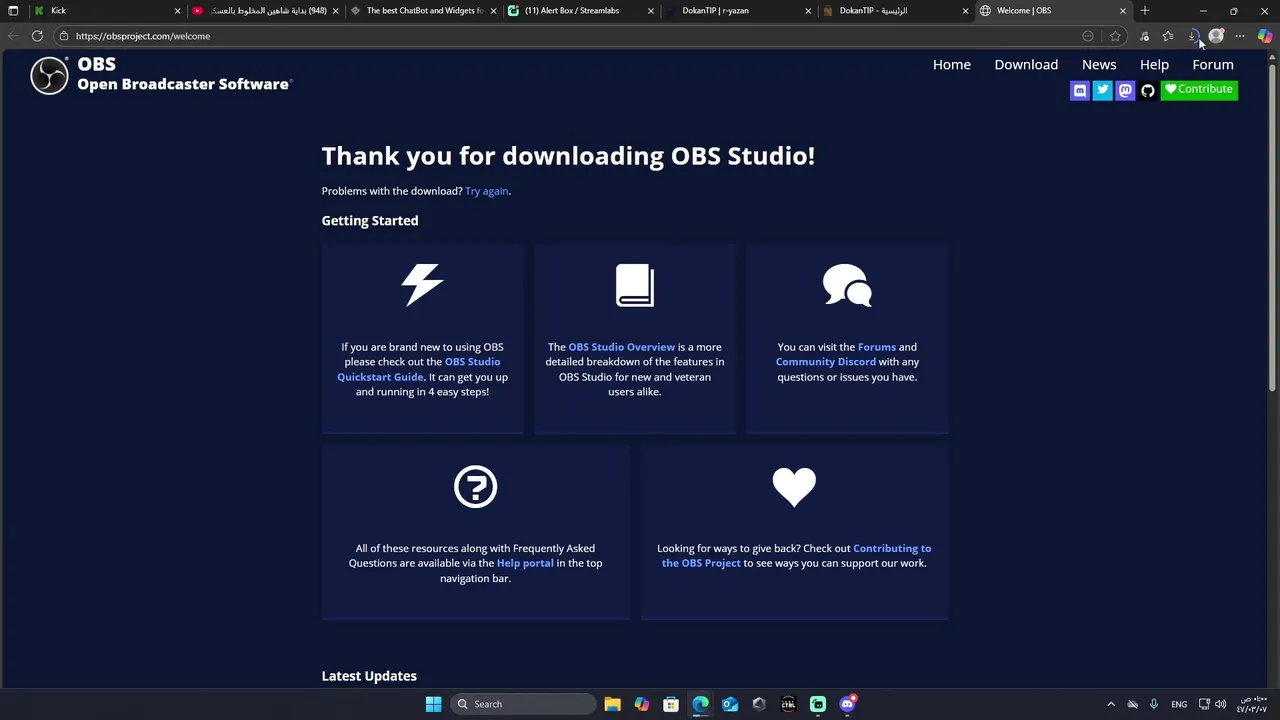This screenshot has height=720, width=1280.
Task: Close the Kick browser tab
Action: click(177, 11)
